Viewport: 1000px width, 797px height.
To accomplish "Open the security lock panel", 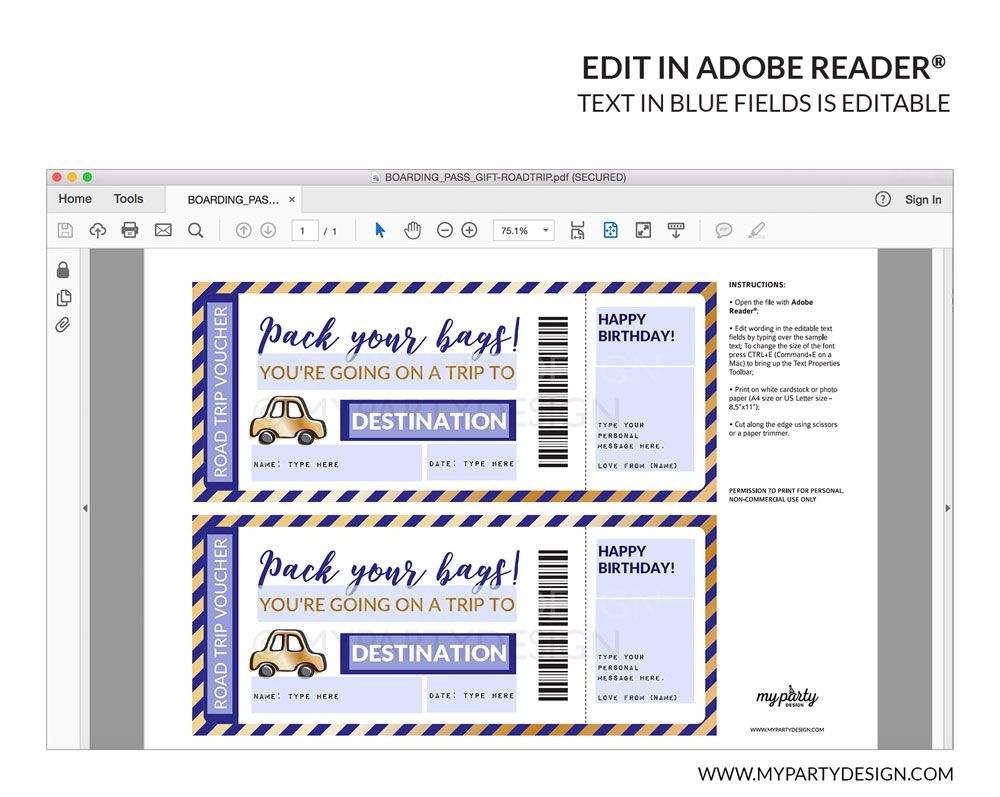I will 62,270.
